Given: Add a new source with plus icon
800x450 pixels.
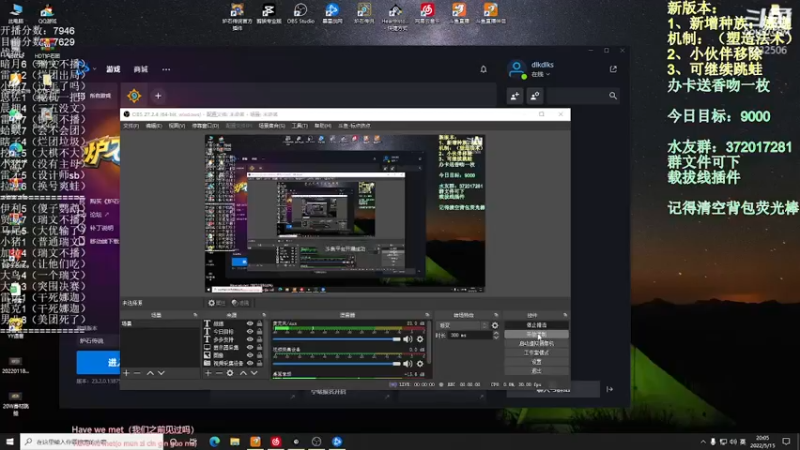Looking at the screenshot, I should click(208, 373).
